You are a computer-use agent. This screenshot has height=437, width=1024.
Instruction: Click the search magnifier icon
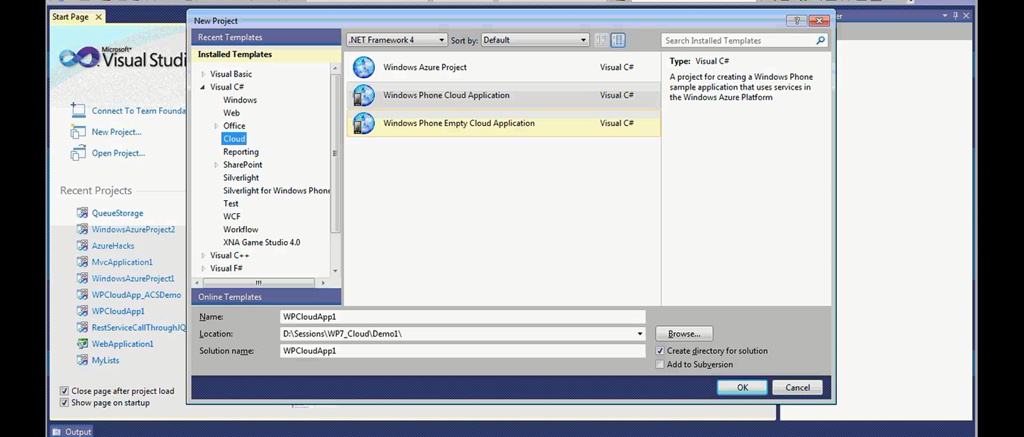coord(820,40)
